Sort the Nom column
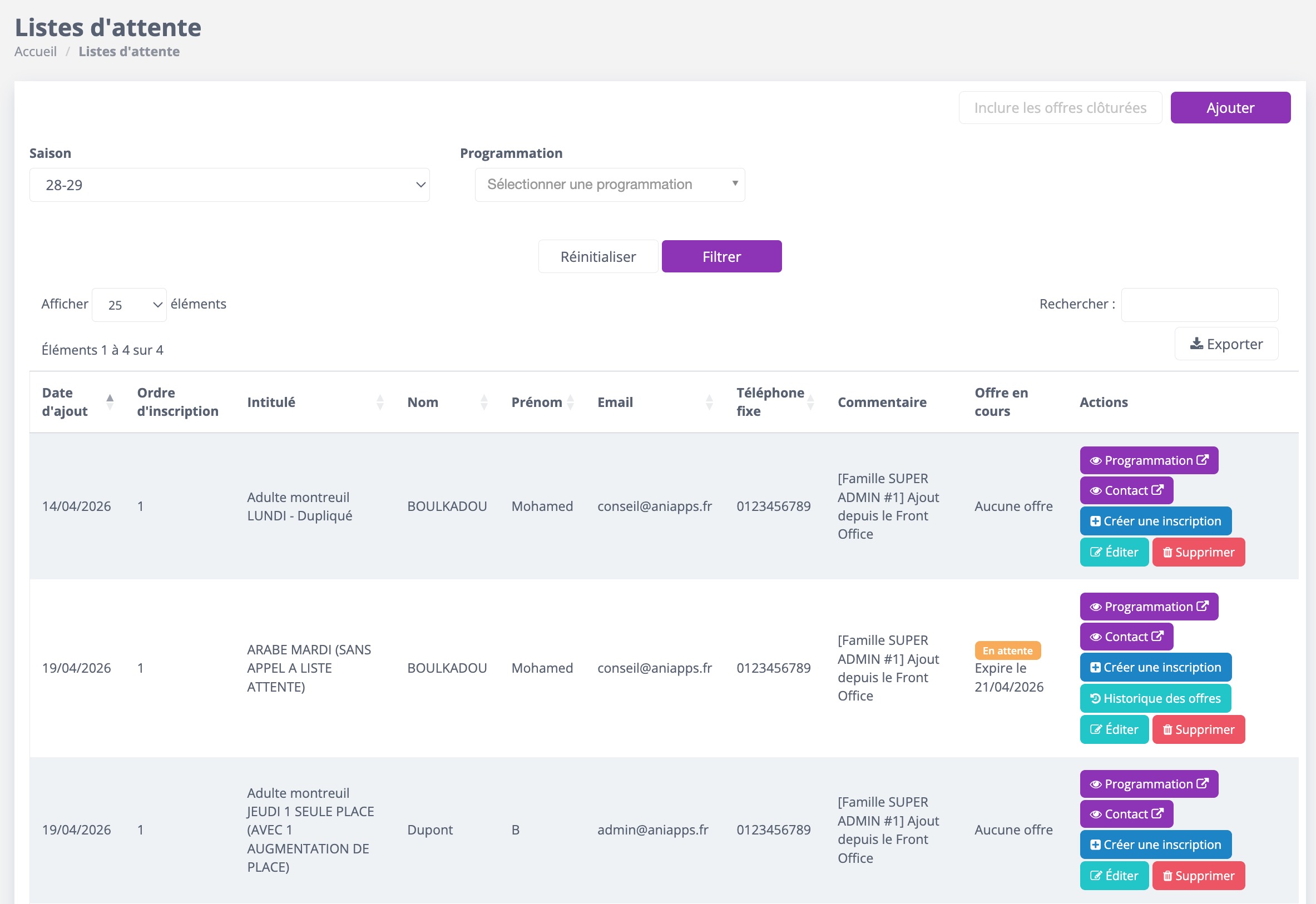Viewport: 1316px width, 904px height. coord(484,402)
